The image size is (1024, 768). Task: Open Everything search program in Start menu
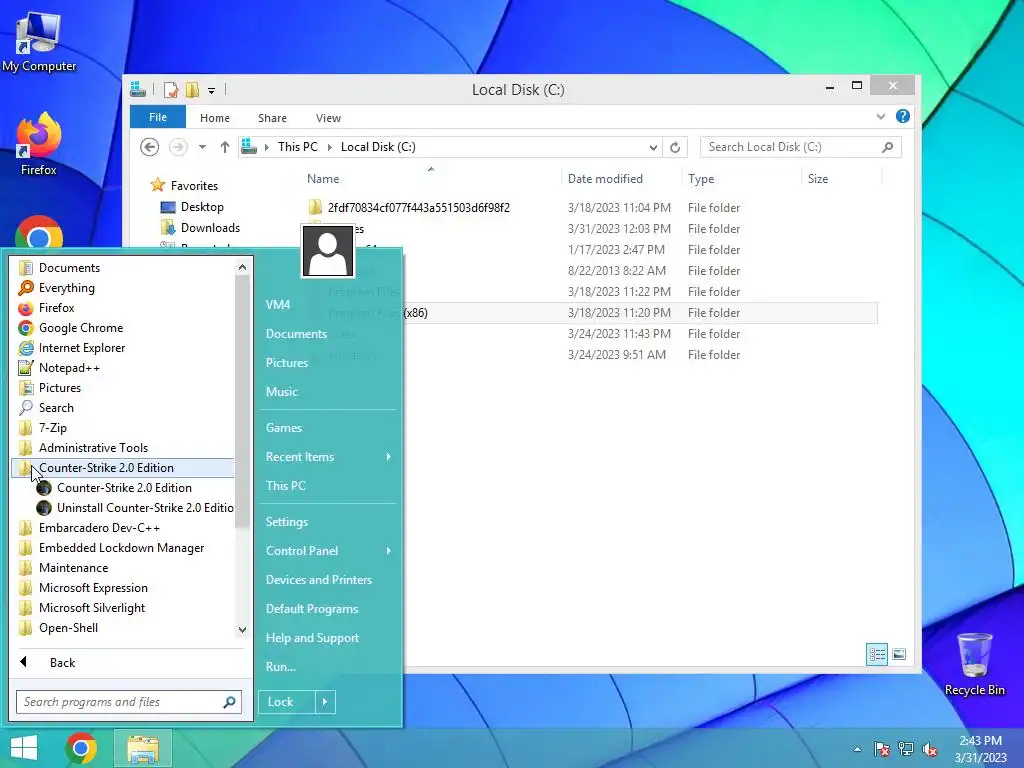[122, 288]
